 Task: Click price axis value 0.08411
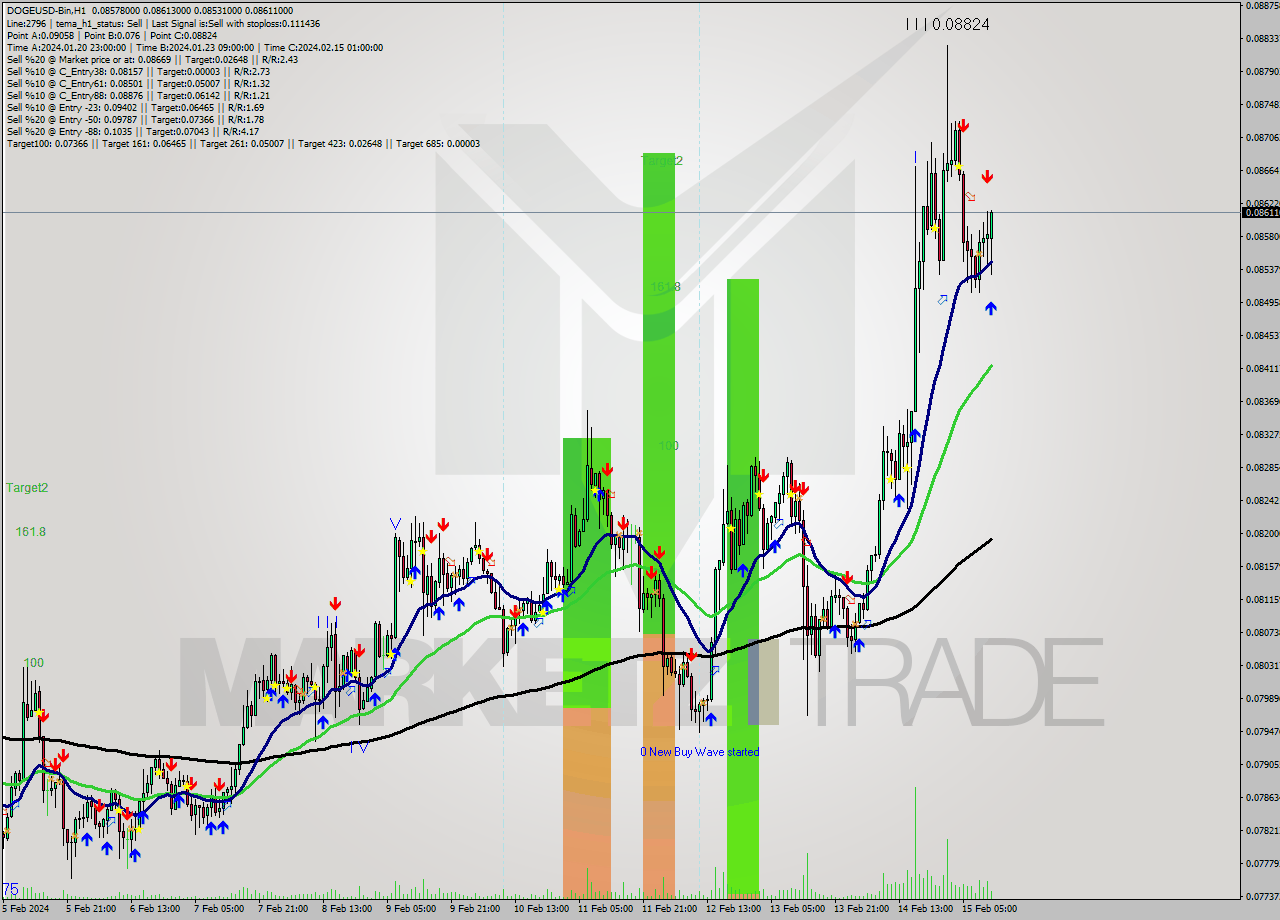point(1262,368)
